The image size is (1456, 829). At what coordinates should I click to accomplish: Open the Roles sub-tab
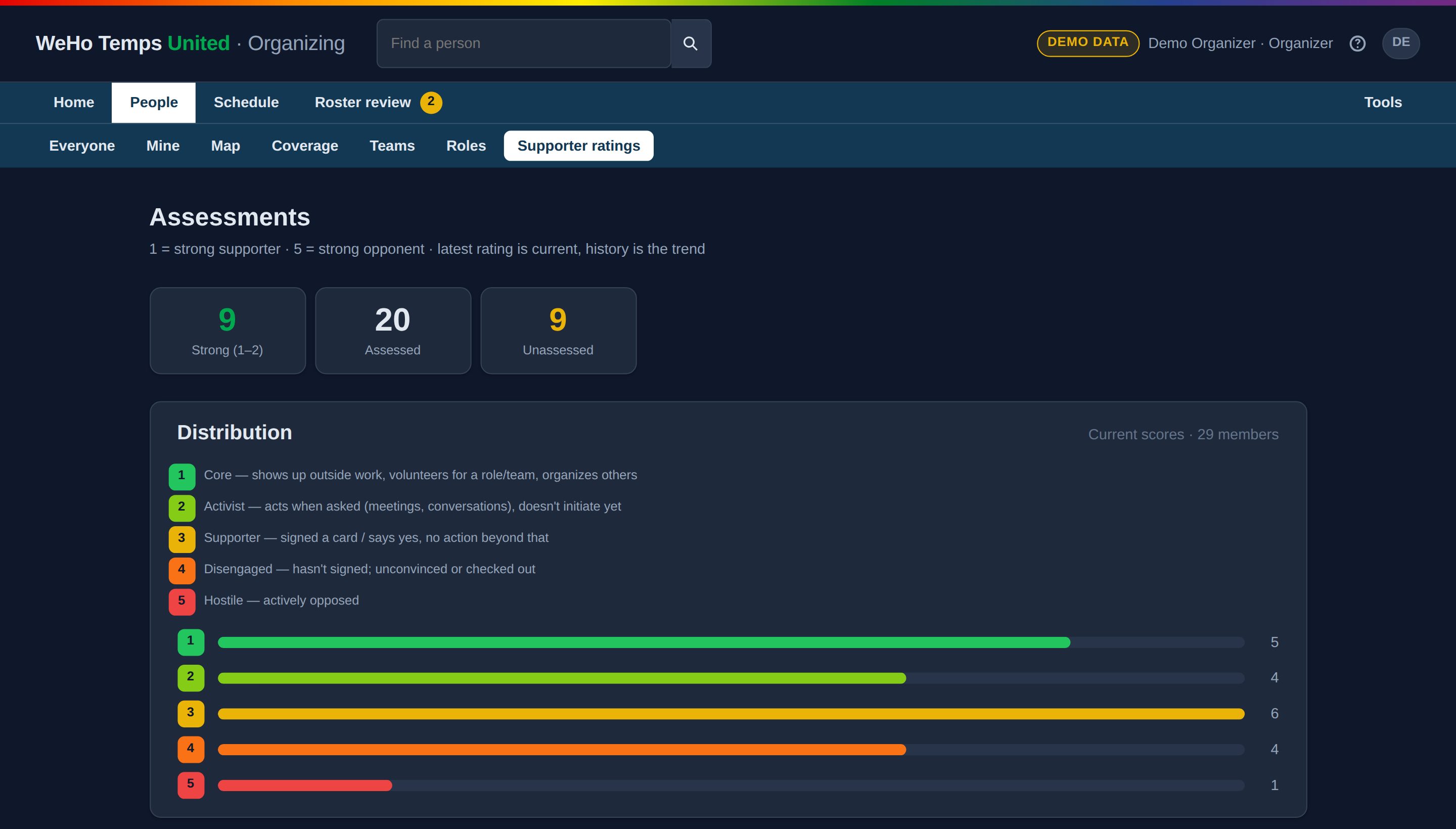tap(466, 146)
